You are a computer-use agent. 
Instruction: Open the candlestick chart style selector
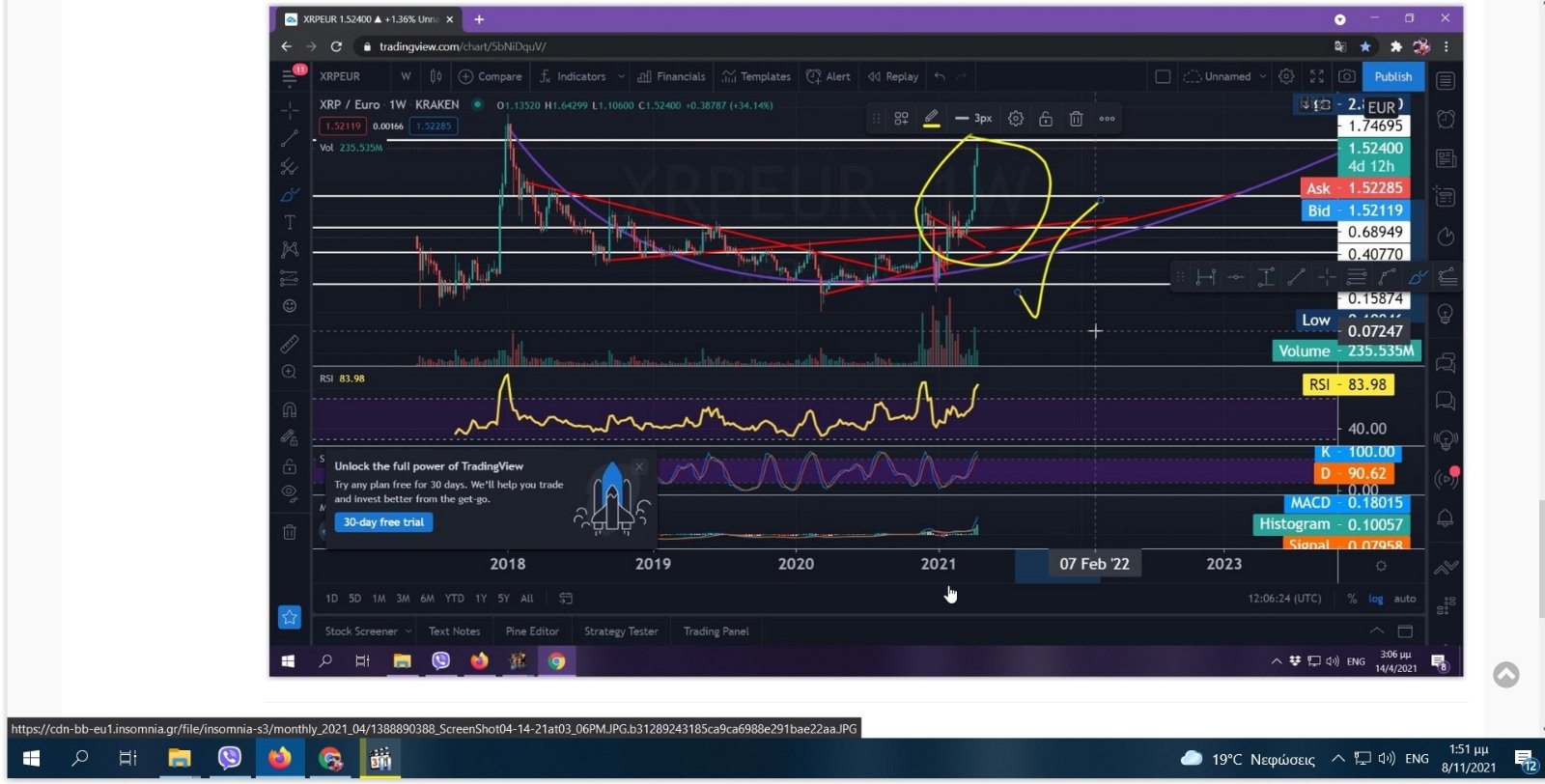click(435, 76)
